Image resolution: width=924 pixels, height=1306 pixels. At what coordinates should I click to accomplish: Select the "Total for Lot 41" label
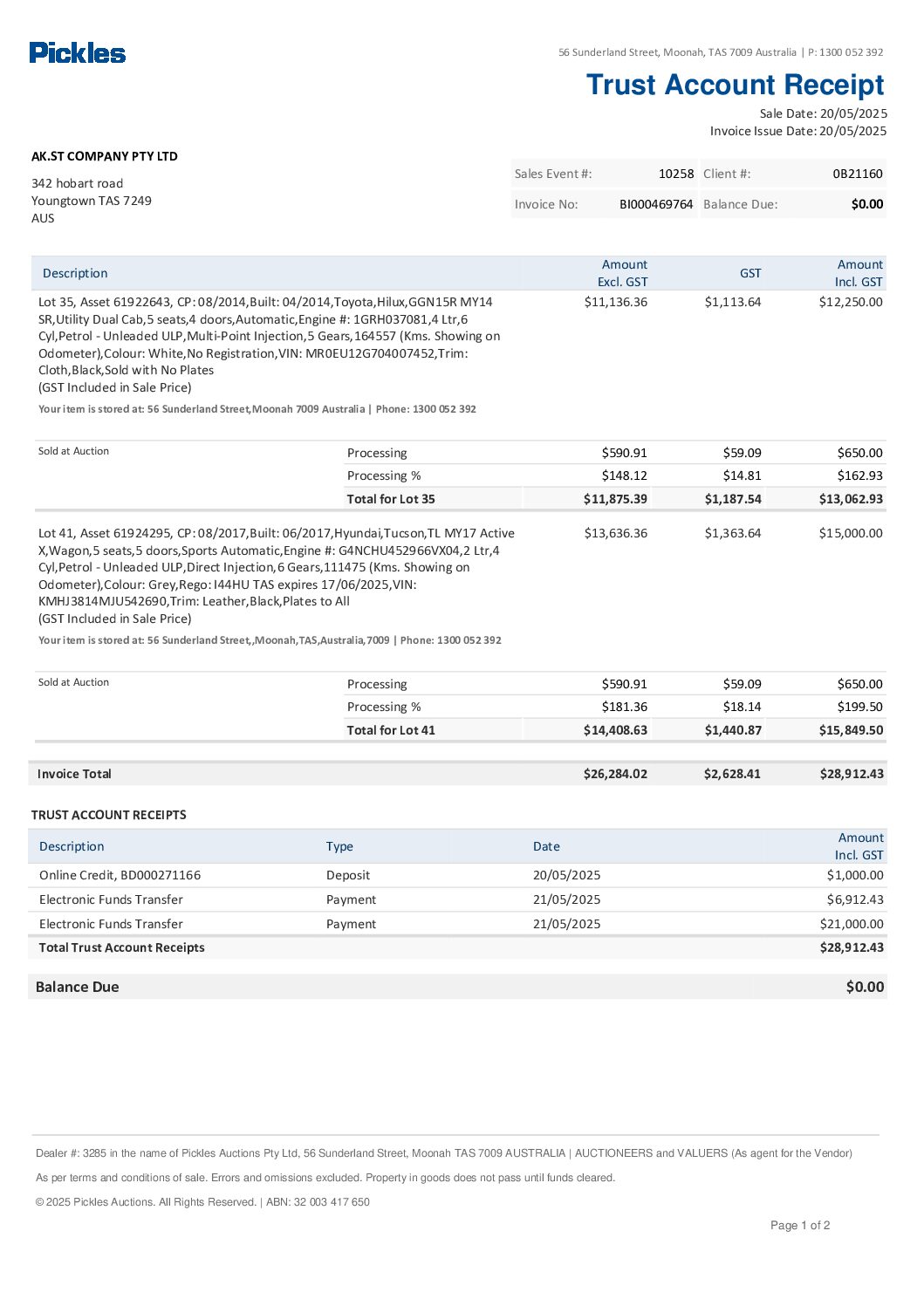[391, 730]
